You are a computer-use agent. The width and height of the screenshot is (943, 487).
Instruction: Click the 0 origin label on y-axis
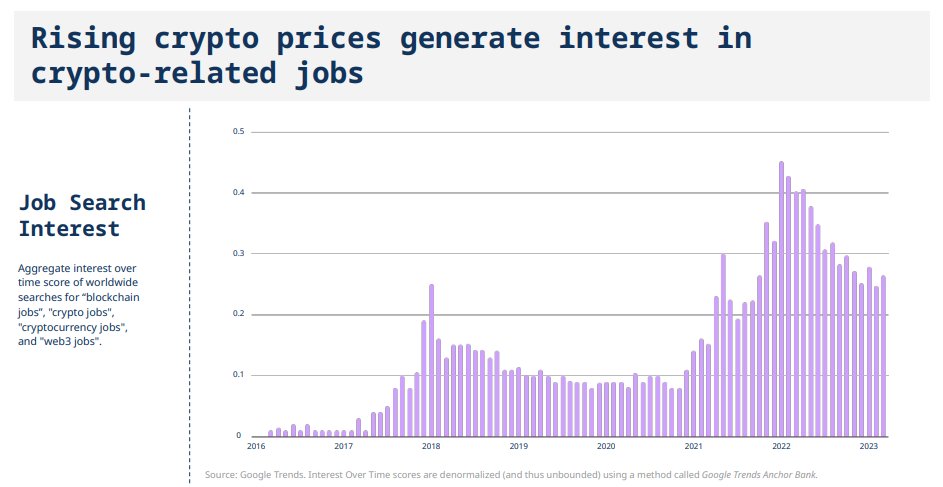tap(239, 436)
